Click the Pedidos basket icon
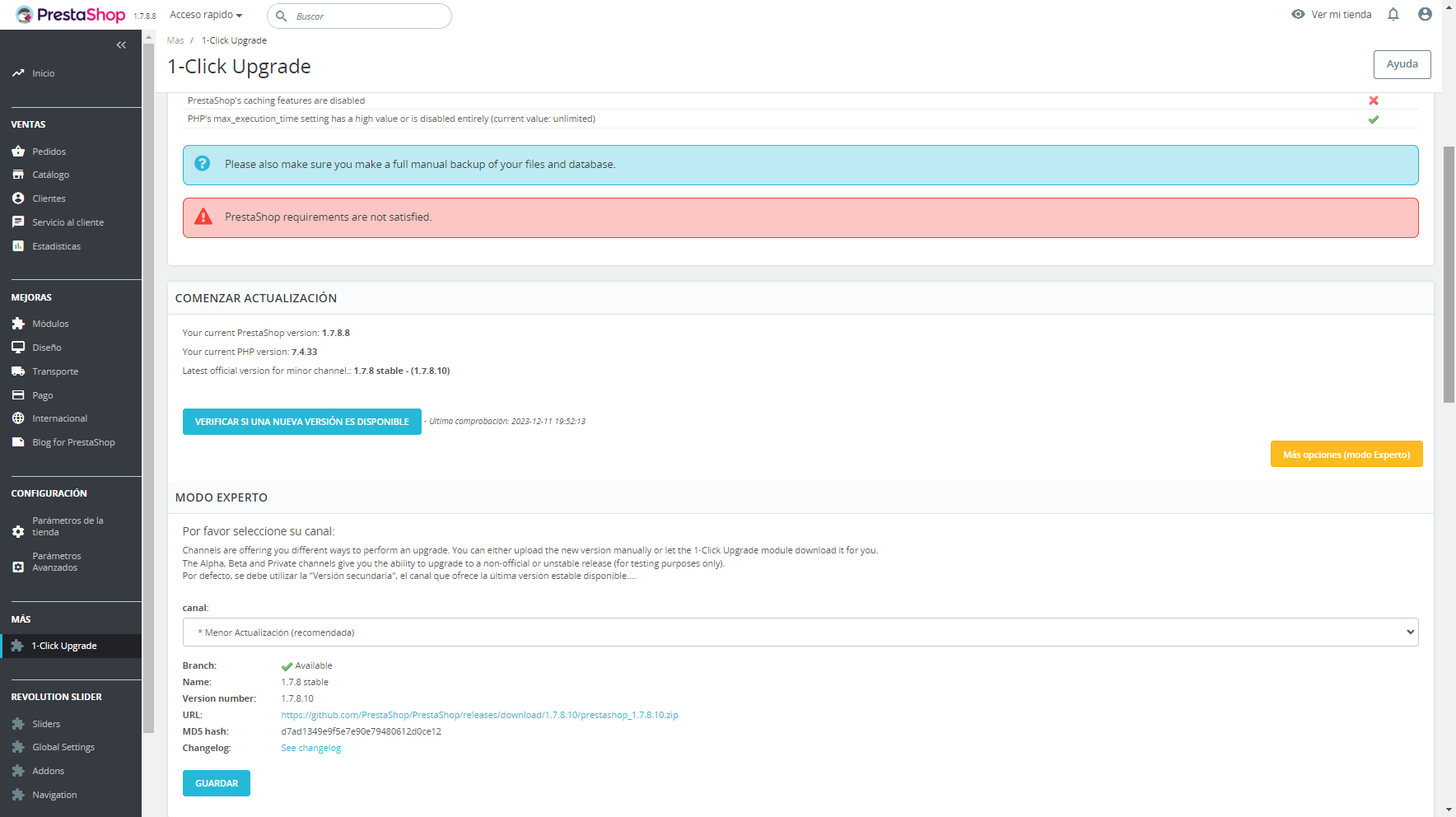Image resolution: width=1456 pixels, height=817 pixels. click(18, 152)
